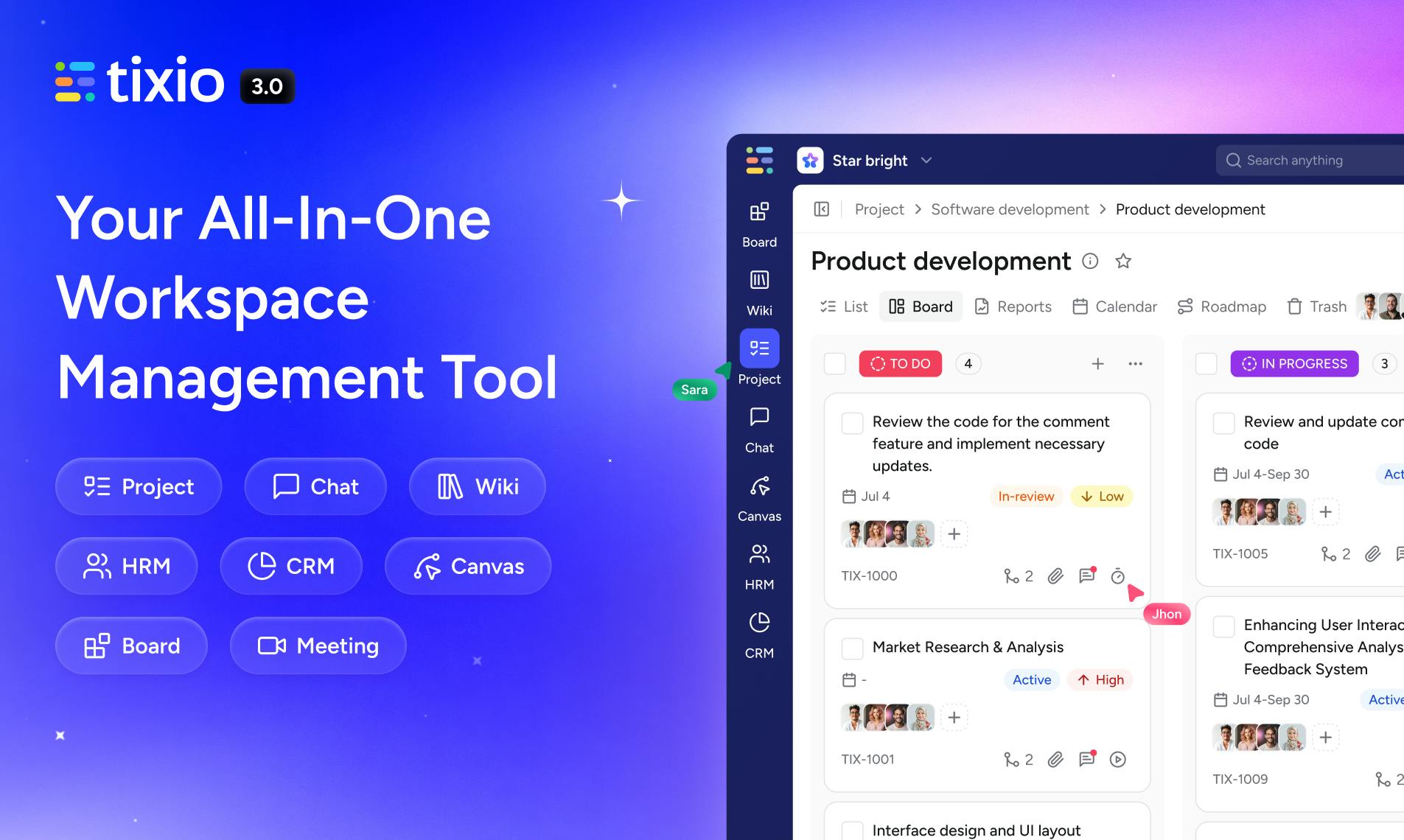Add assignee on TIX-1009 card
This screenshot has height=840, width=1404.
pos(1325,737)
